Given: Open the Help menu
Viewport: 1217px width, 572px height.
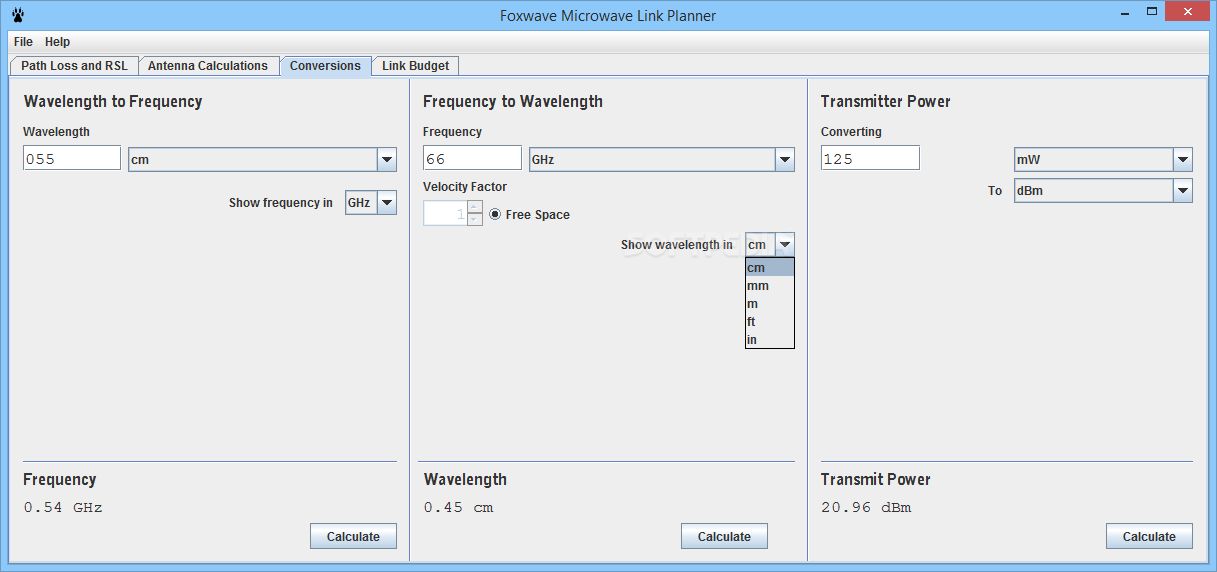Looking at the screenshot, I should tap(57, 42).
